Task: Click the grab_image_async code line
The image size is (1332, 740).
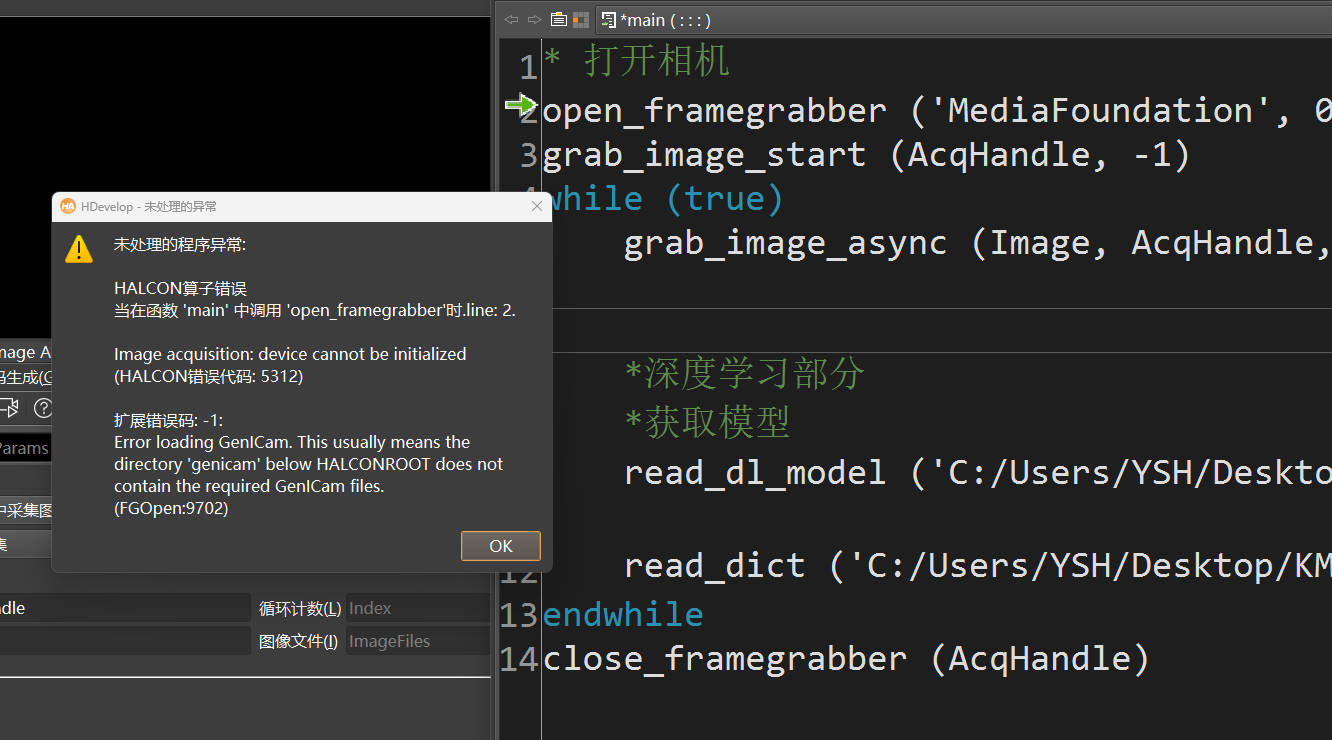Action: click(978, 242)
